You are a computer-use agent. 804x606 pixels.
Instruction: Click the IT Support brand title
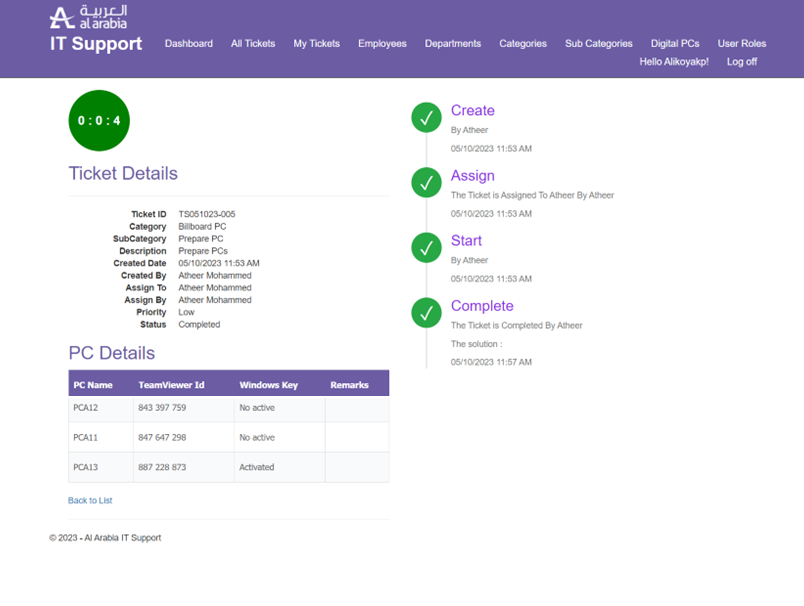[96, 44]
